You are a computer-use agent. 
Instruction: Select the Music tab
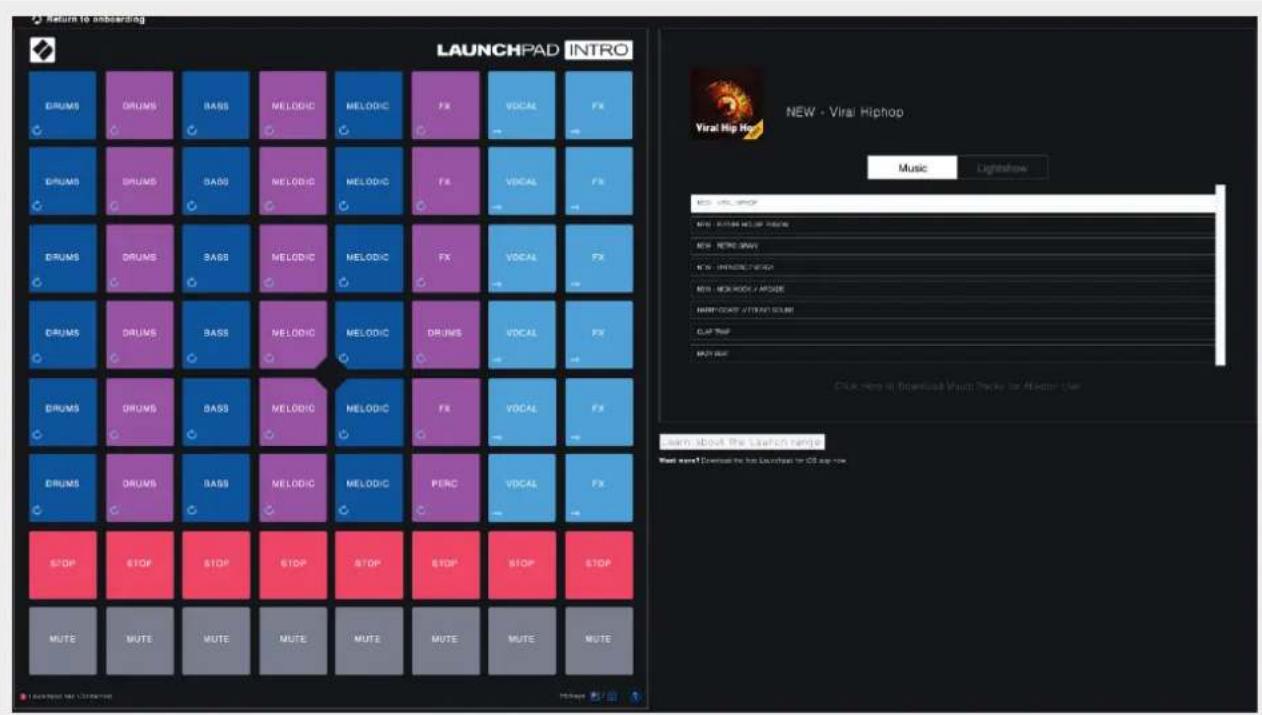click(913, 167)
